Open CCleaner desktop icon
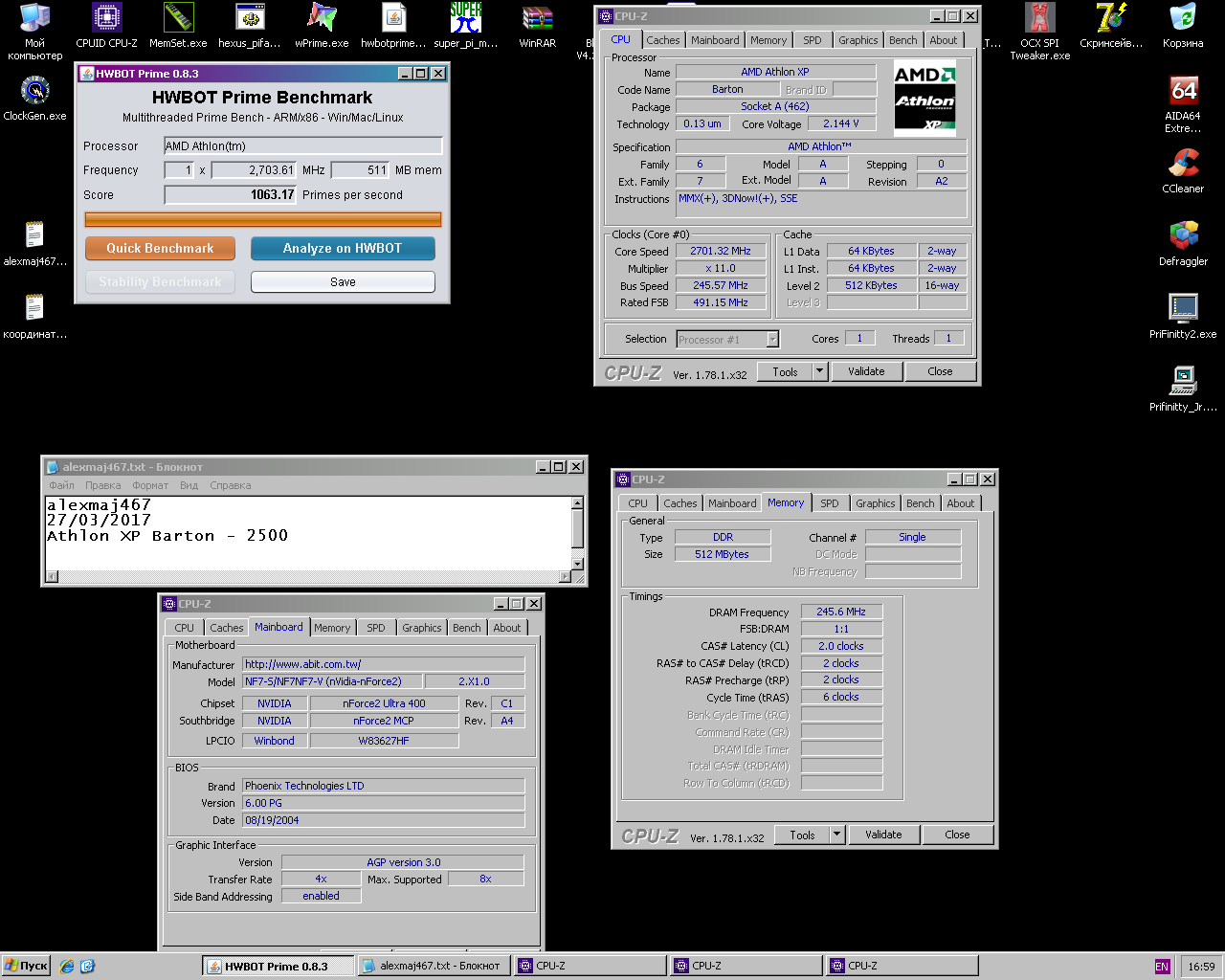The image size is (1225, 980). point(1183,171)
